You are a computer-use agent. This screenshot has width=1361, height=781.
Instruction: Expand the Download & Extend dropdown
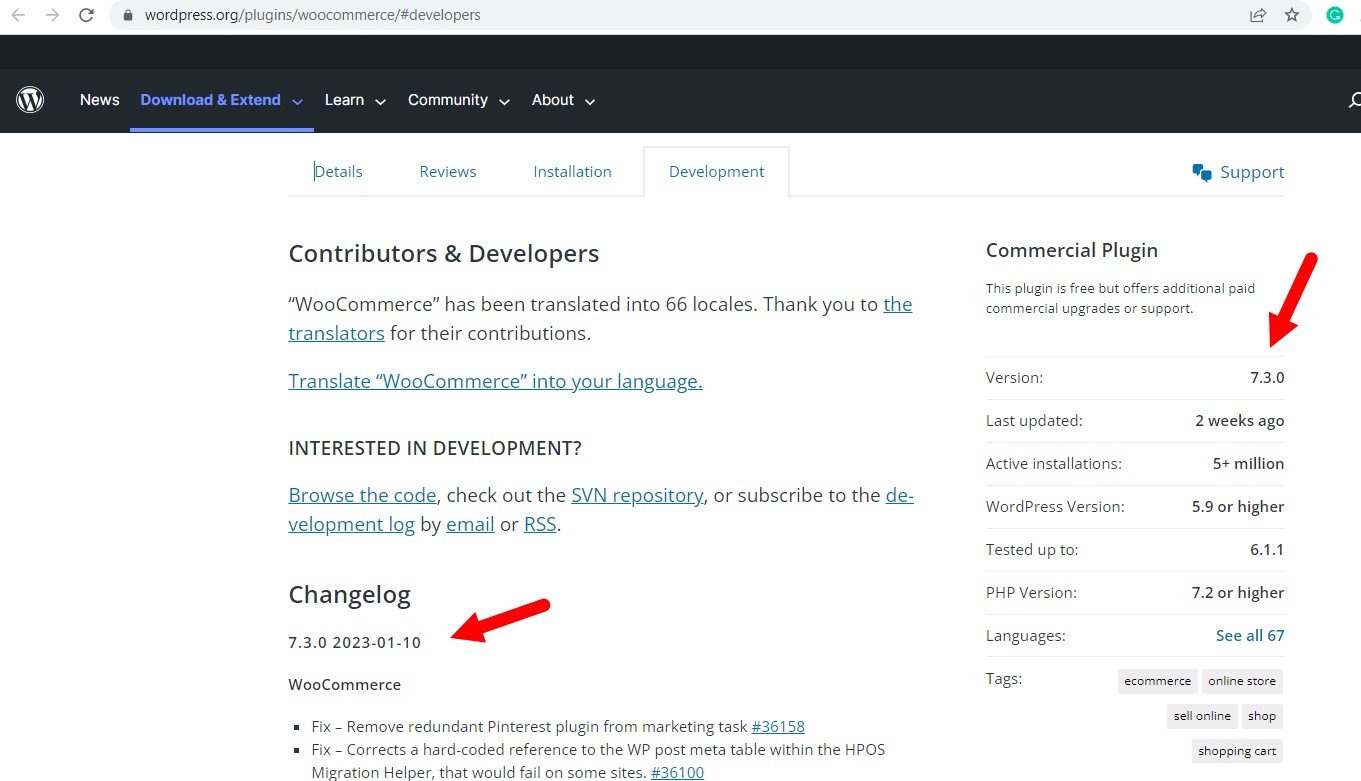tap(298, 100)
